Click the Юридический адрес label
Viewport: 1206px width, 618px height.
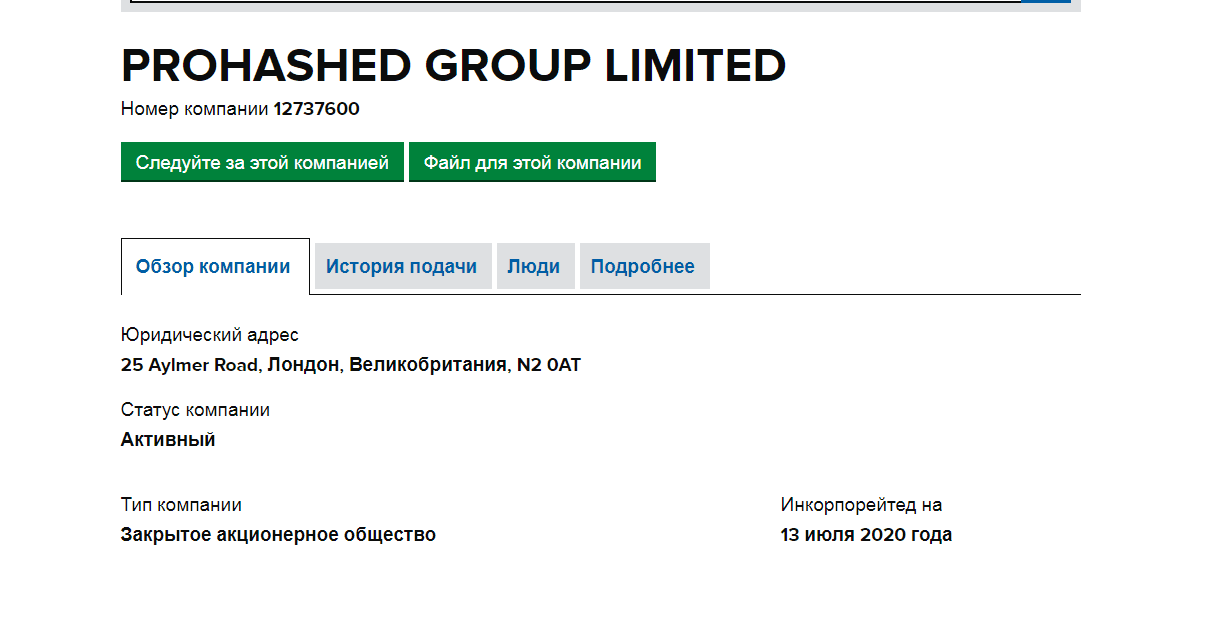coord(210,335)
